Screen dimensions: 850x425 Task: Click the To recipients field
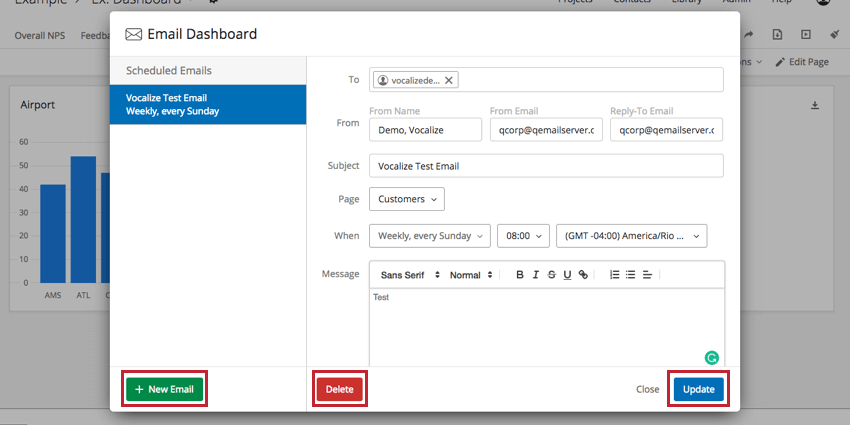pyautogui.click(x=546, y=80)
